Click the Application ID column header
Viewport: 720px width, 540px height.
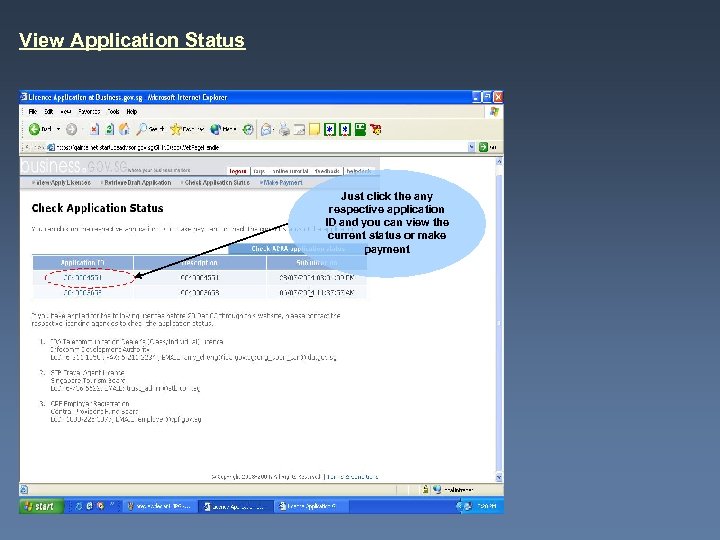point(83,263)
